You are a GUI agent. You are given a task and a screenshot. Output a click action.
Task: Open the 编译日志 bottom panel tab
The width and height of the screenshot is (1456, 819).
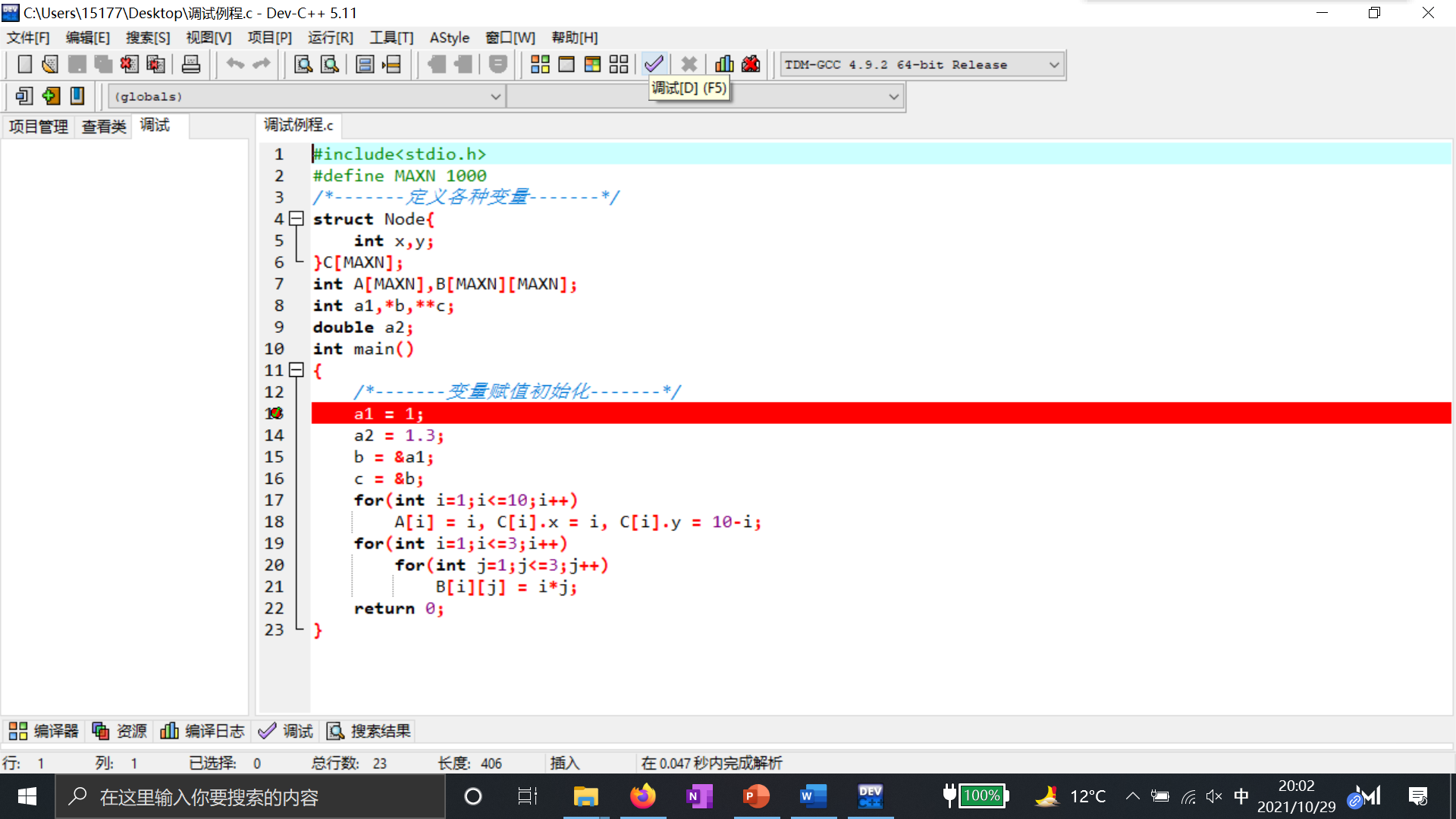click(202, 731)
